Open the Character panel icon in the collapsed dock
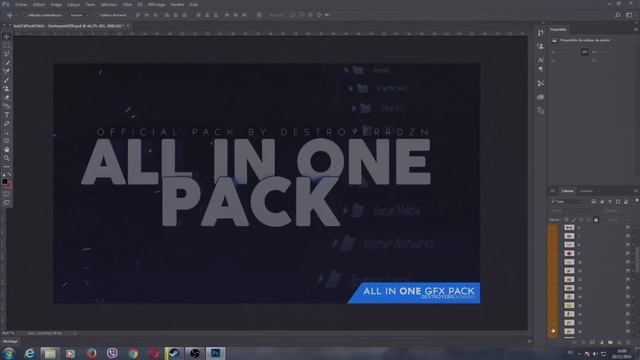This screenshot has width=640, height=360. click(540, 60)
